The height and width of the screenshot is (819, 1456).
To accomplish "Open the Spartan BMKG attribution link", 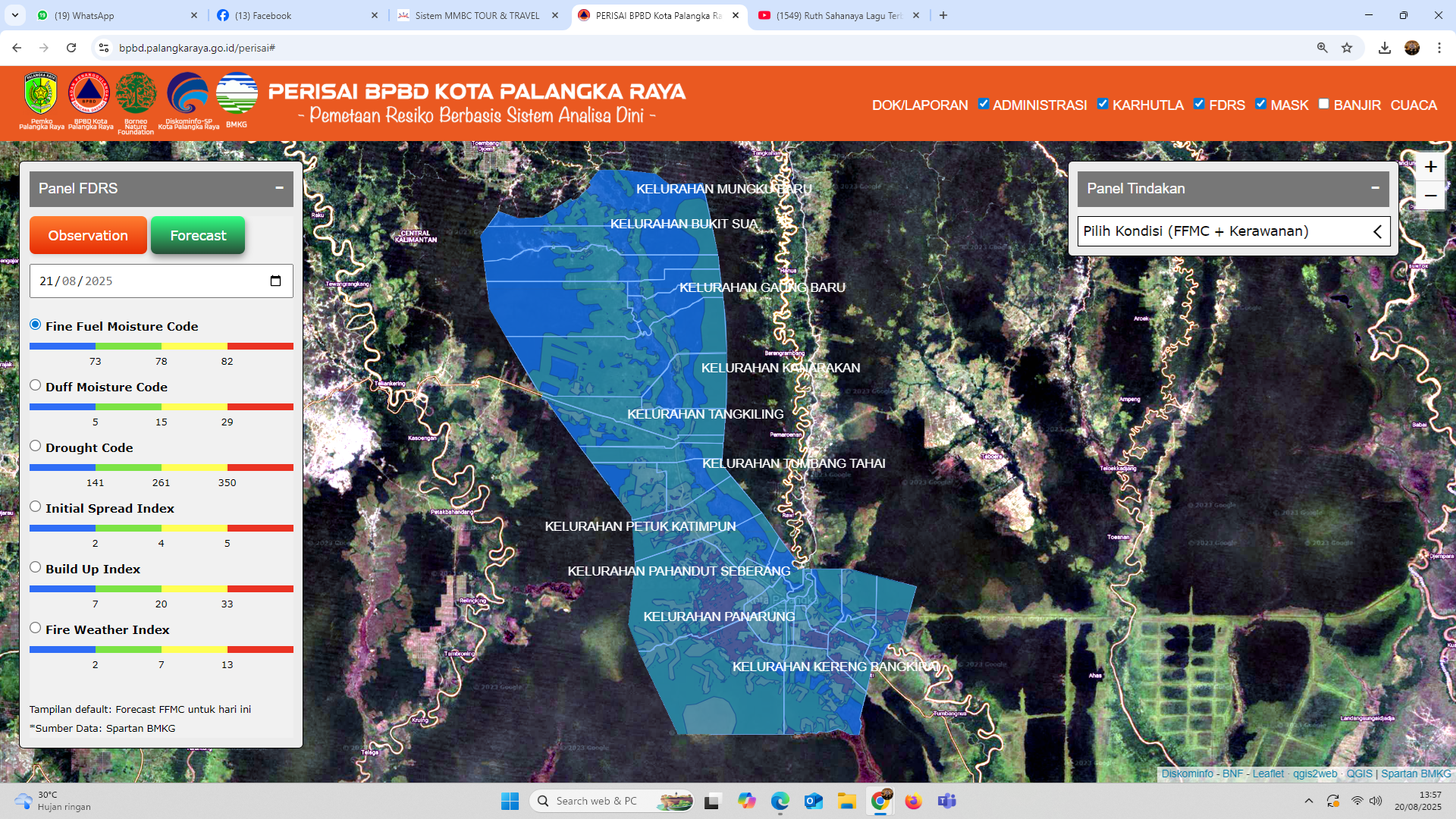I will pos(1416,773).
